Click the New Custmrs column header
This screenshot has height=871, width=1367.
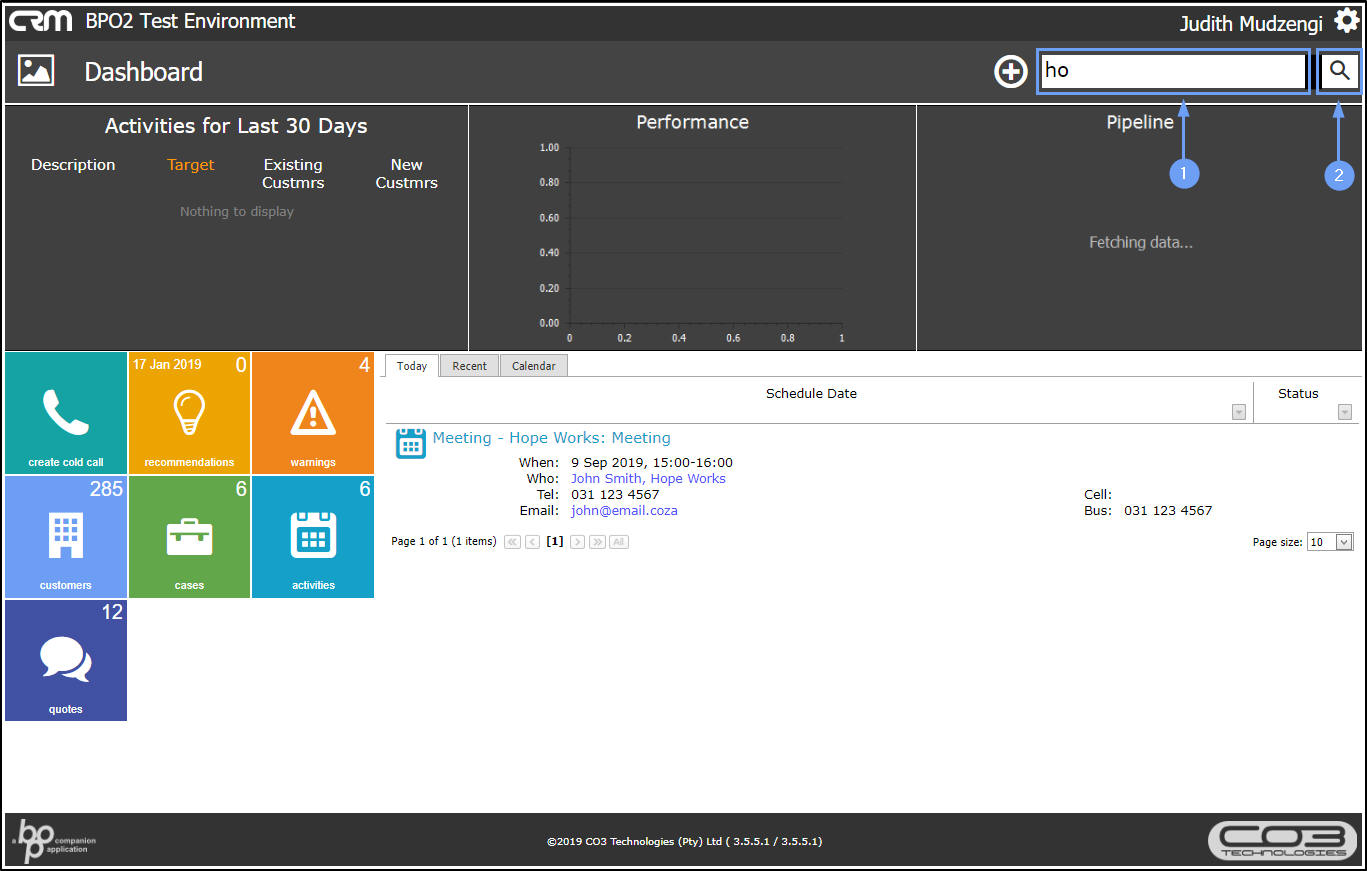(x=407, y=174)
